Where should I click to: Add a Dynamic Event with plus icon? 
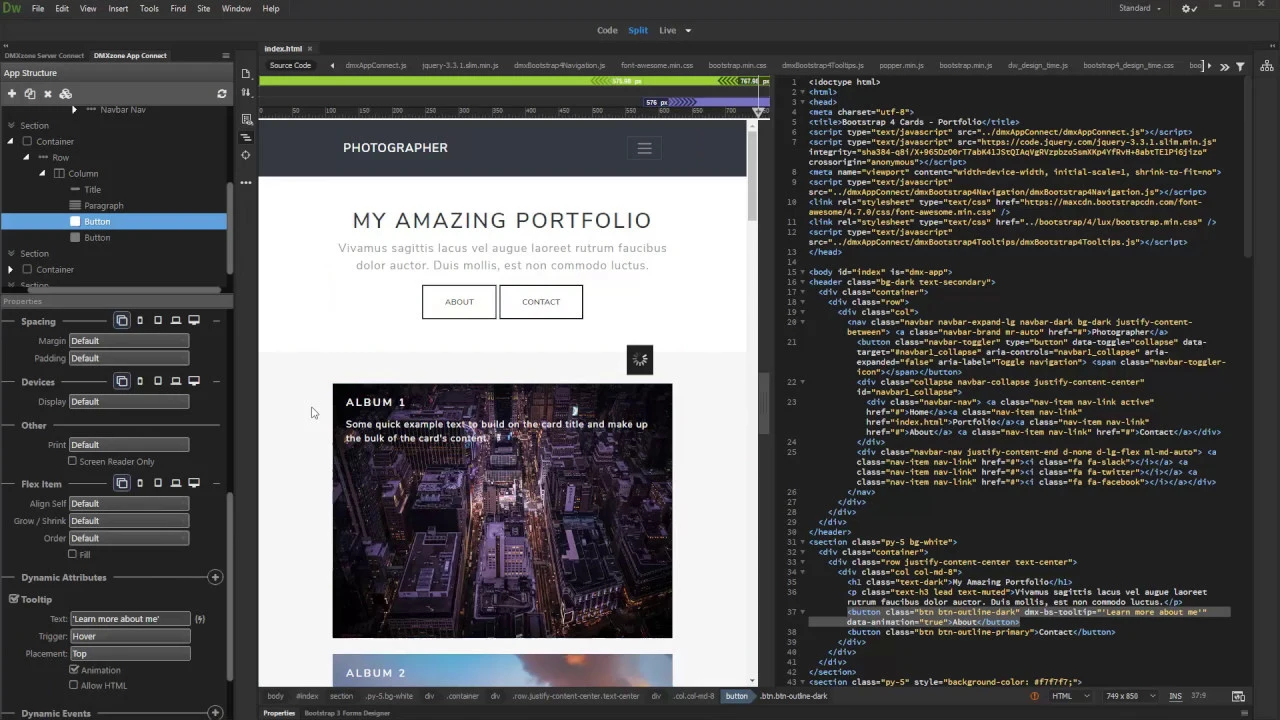214,713
